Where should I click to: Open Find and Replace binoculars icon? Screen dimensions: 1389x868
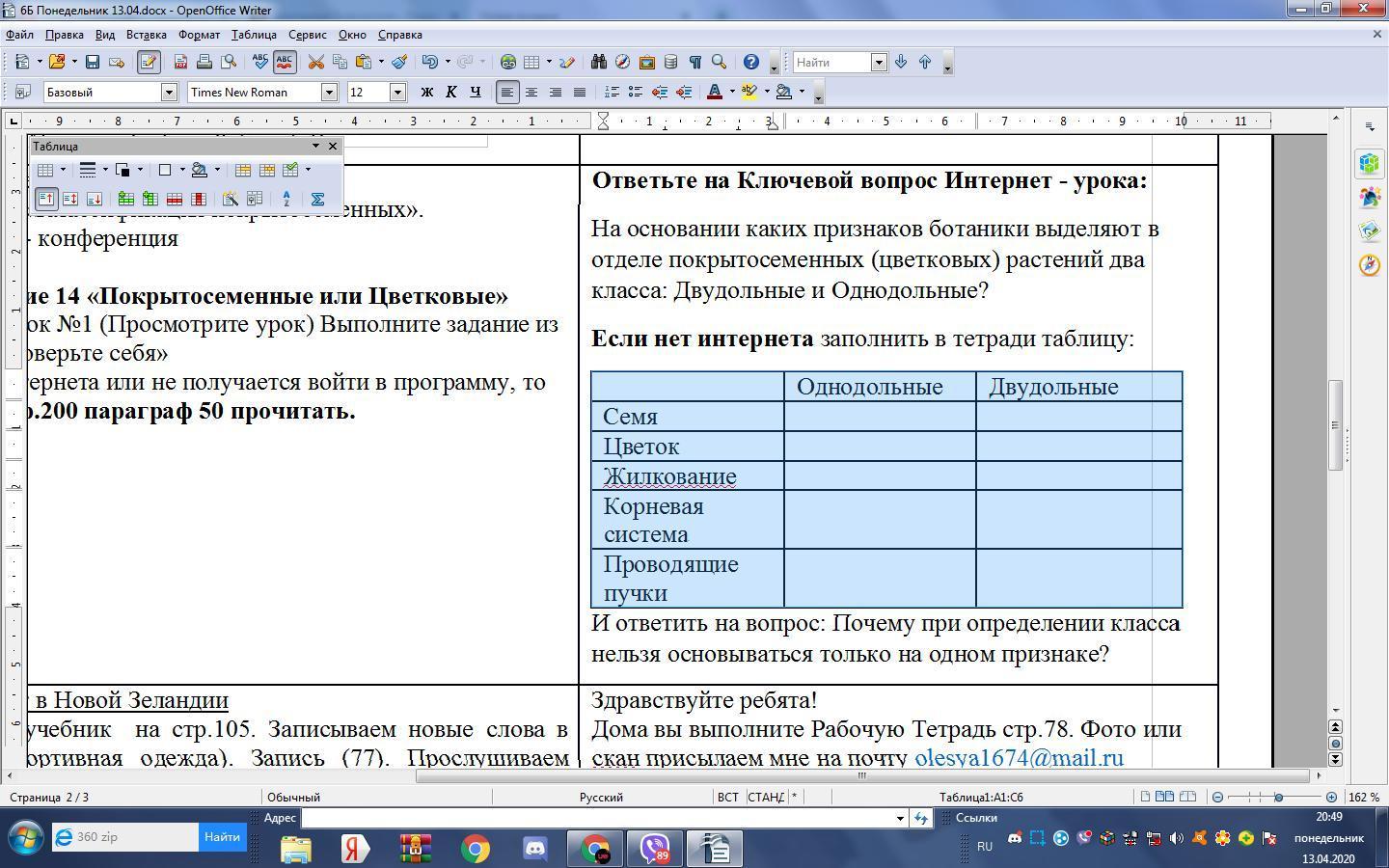coord(598,62)
